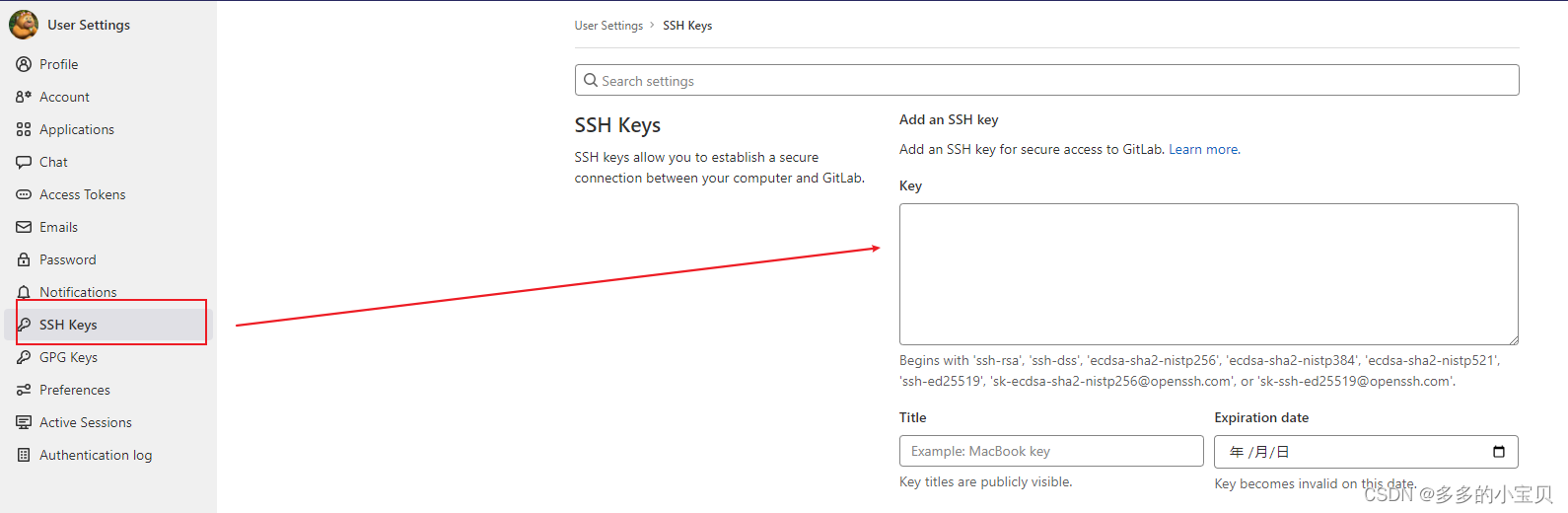Open the Account settings page
1568x513 pixels.
(64, 97)
